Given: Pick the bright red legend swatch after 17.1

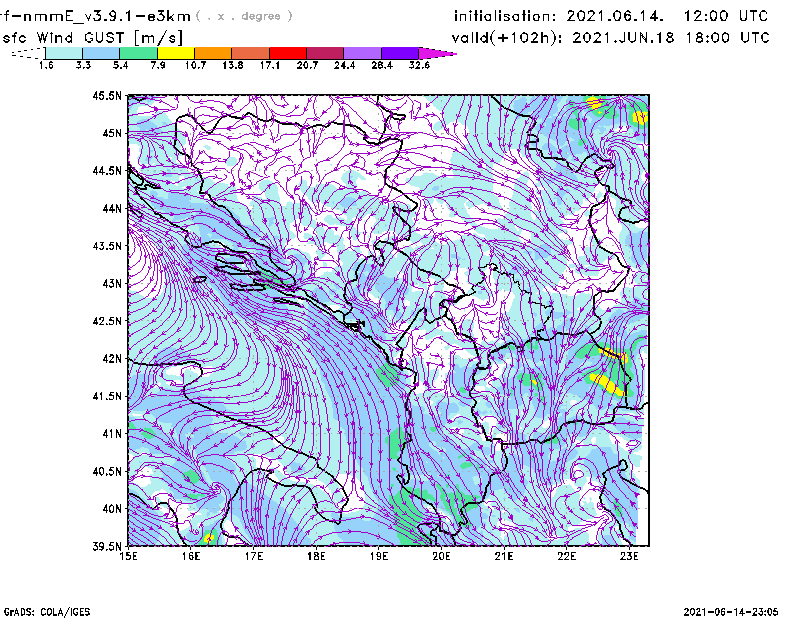Looking at the screenshot, I should pyautogui.click(x=288, y=53).
